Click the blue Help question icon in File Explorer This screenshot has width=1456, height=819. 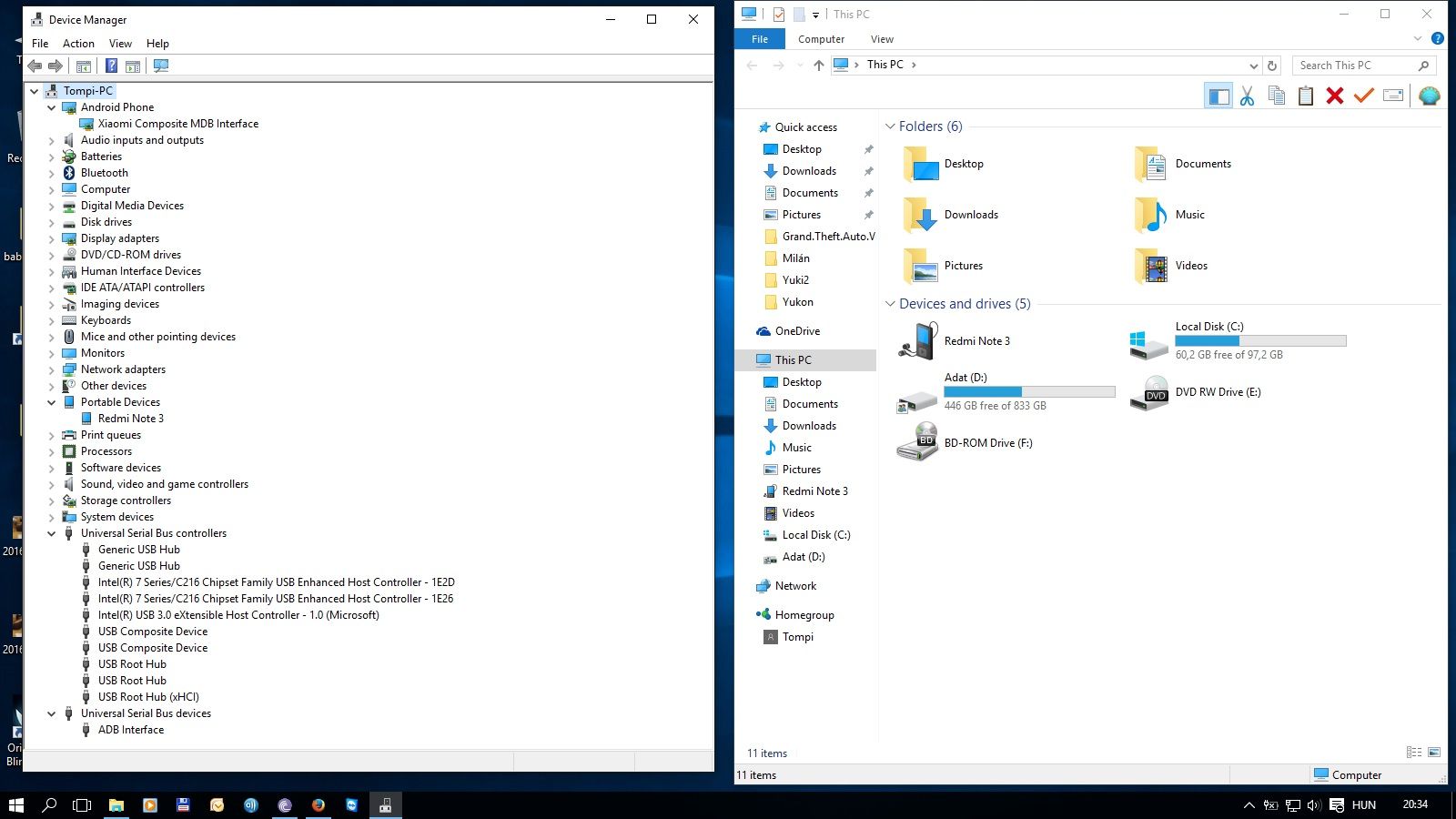(1438, 38)
